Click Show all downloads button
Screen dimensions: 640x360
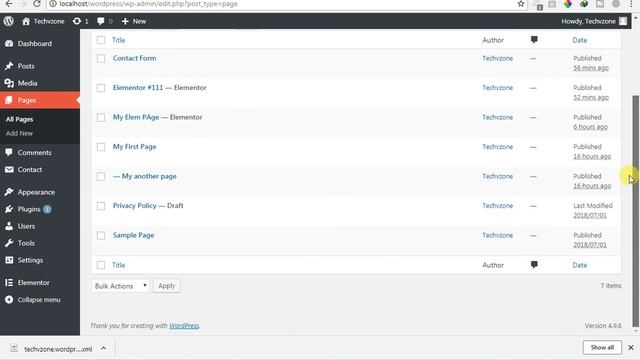pyautogui.click(x=602, y=347)
